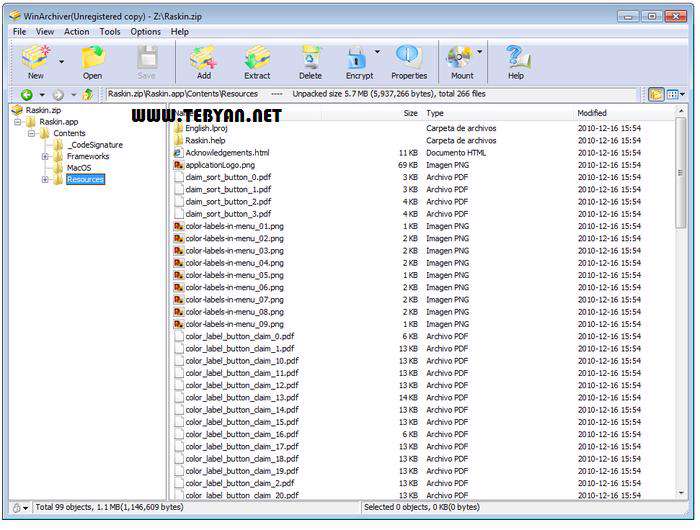Screen dimensions: 700x530
Task: Open the Tools menu
Action: point(110,32)
